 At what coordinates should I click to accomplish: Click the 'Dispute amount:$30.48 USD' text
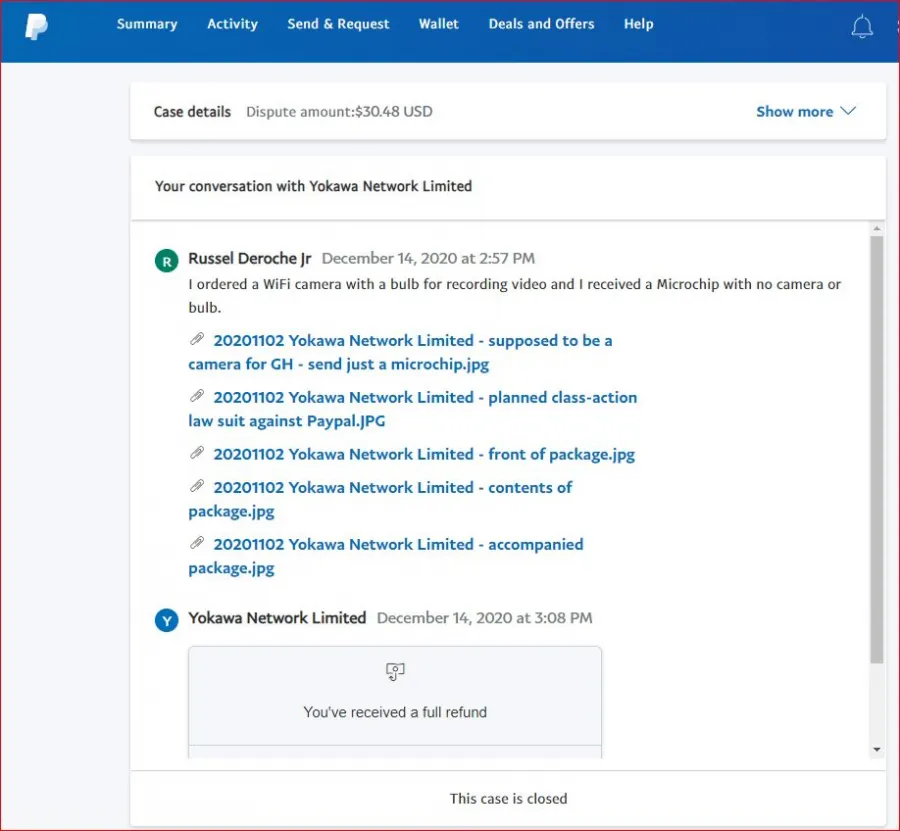(339, 111)
